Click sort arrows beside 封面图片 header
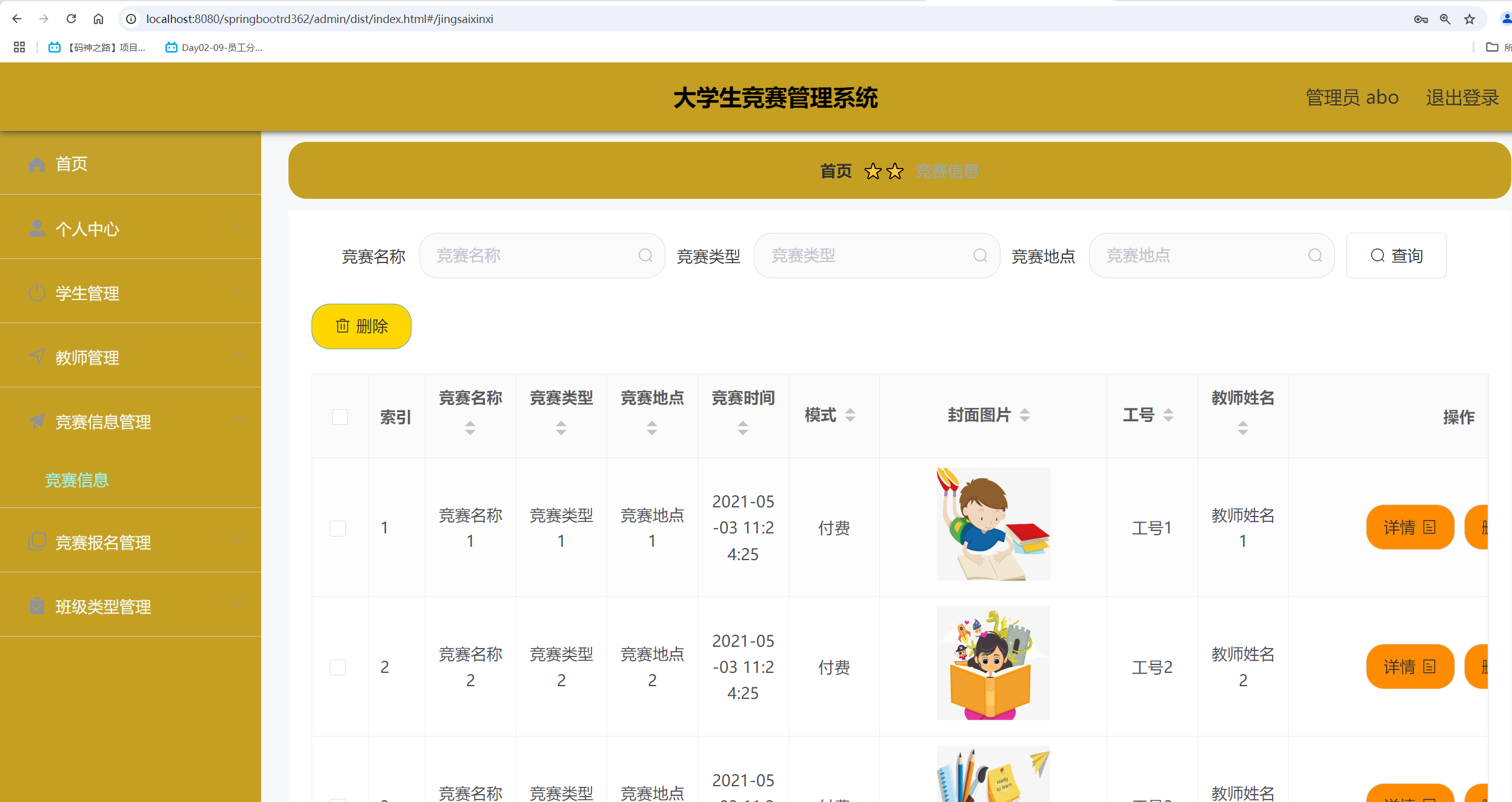 click(x=1025, y=415)
